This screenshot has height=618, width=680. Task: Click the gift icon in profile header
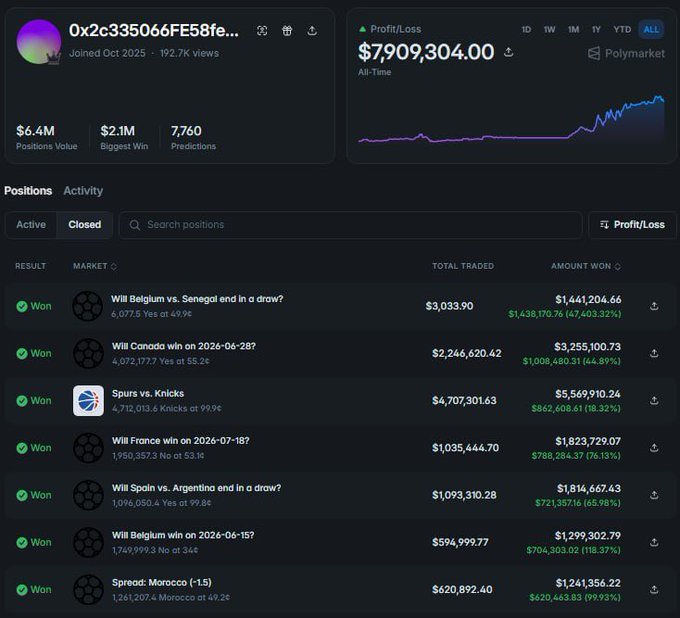tap(287, 31)
